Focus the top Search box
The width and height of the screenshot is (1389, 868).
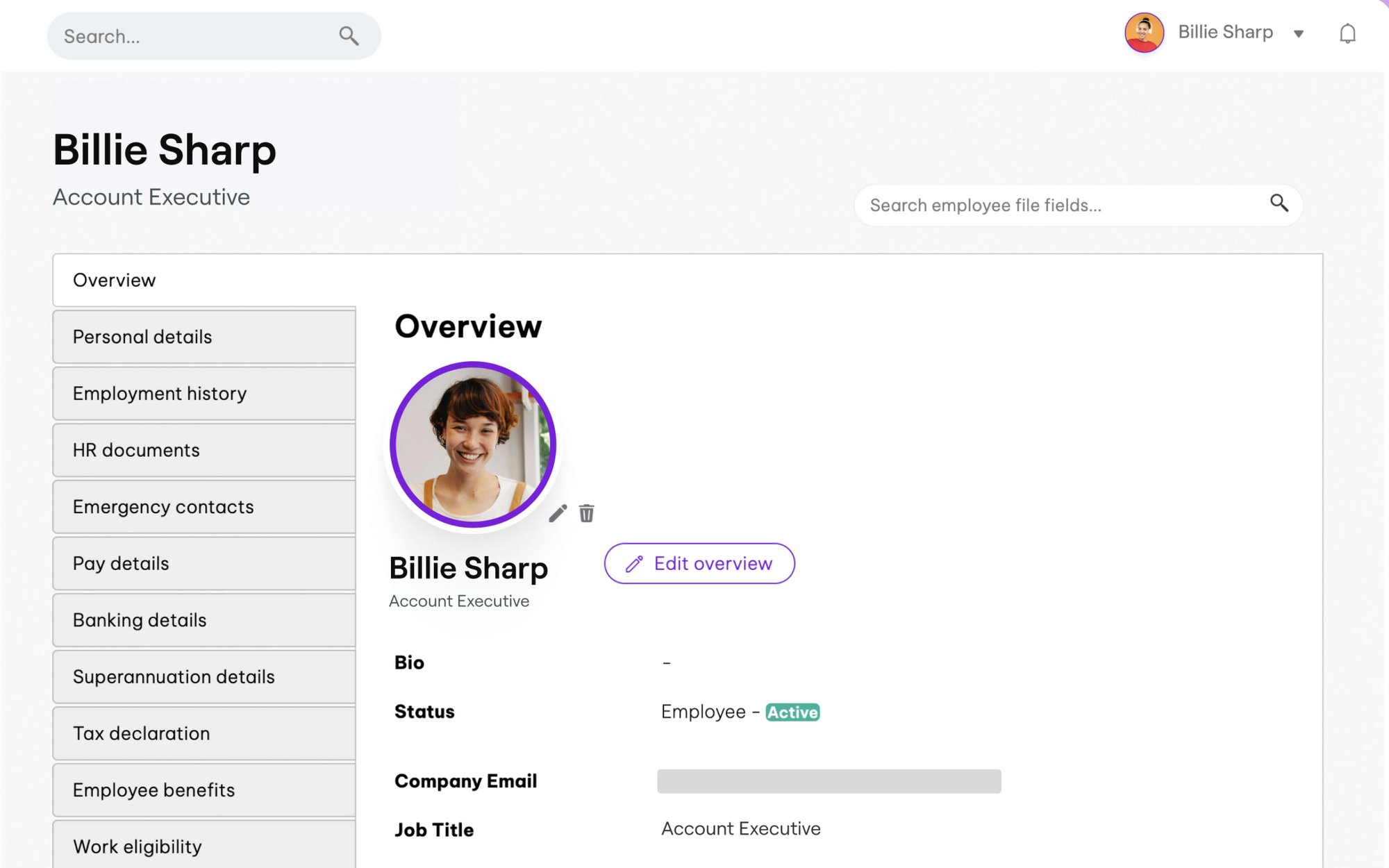pyautogui.click(x=194, y=36)
